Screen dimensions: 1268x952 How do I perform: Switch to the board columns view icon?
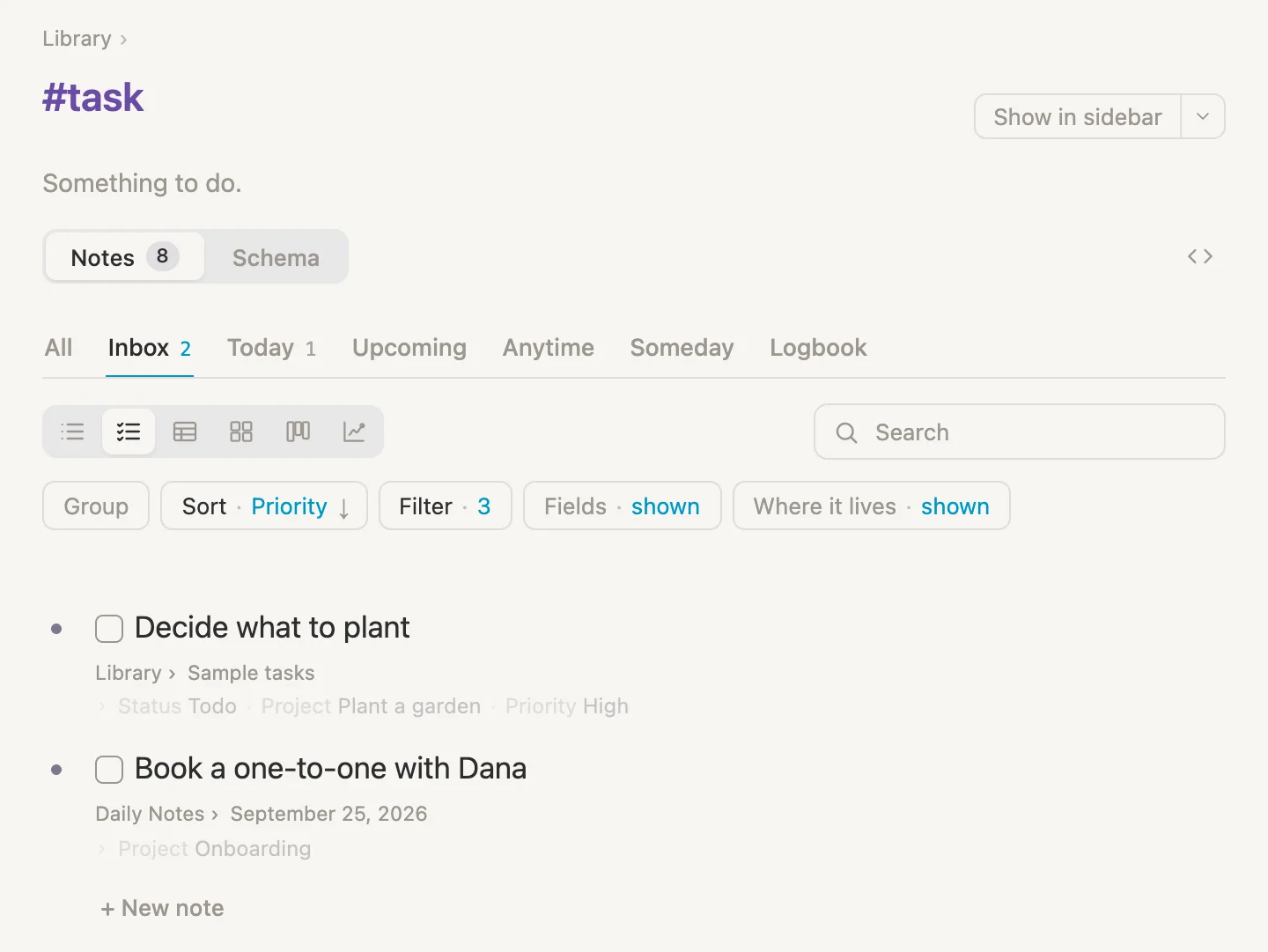tap(298, 432)
